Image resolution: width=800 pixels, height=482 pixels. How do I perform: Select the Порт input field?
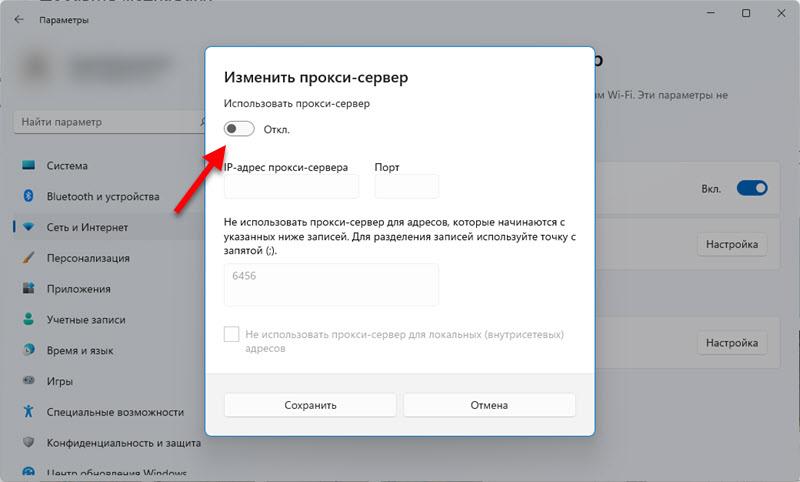pos(407,186)
